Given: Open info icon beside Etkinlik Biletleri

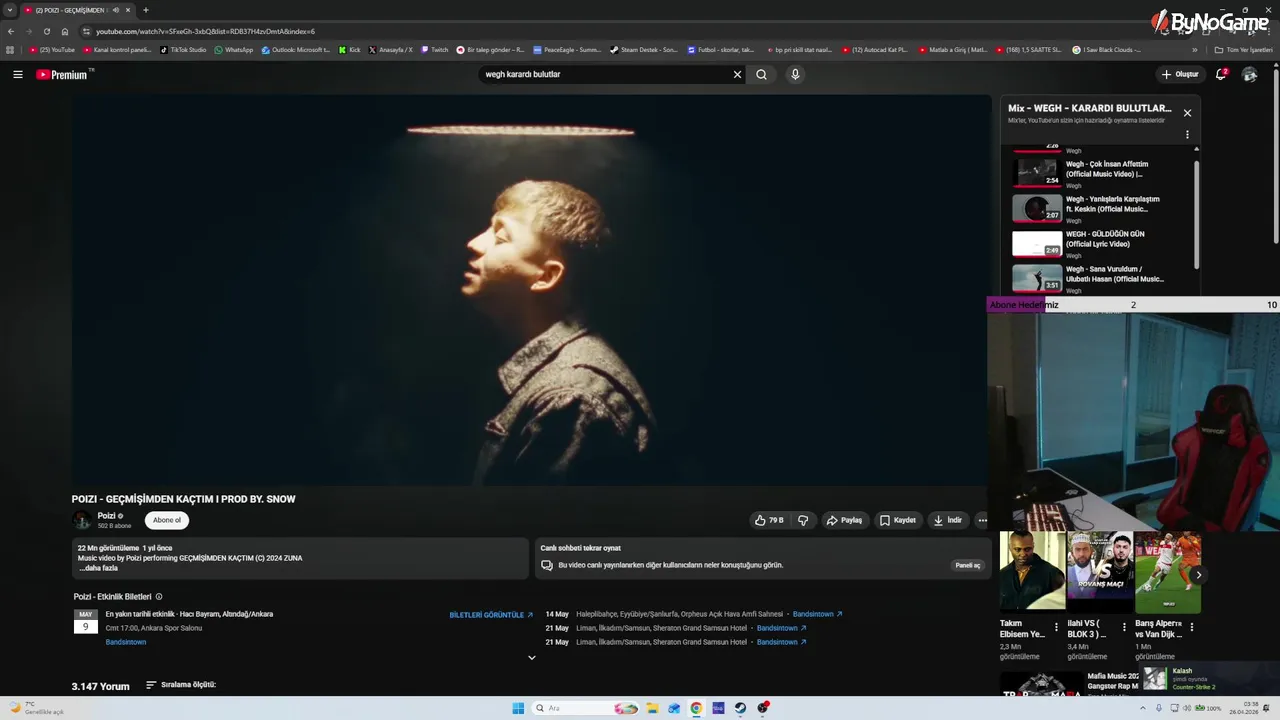Looking at the screenshot, I should 159,597.
